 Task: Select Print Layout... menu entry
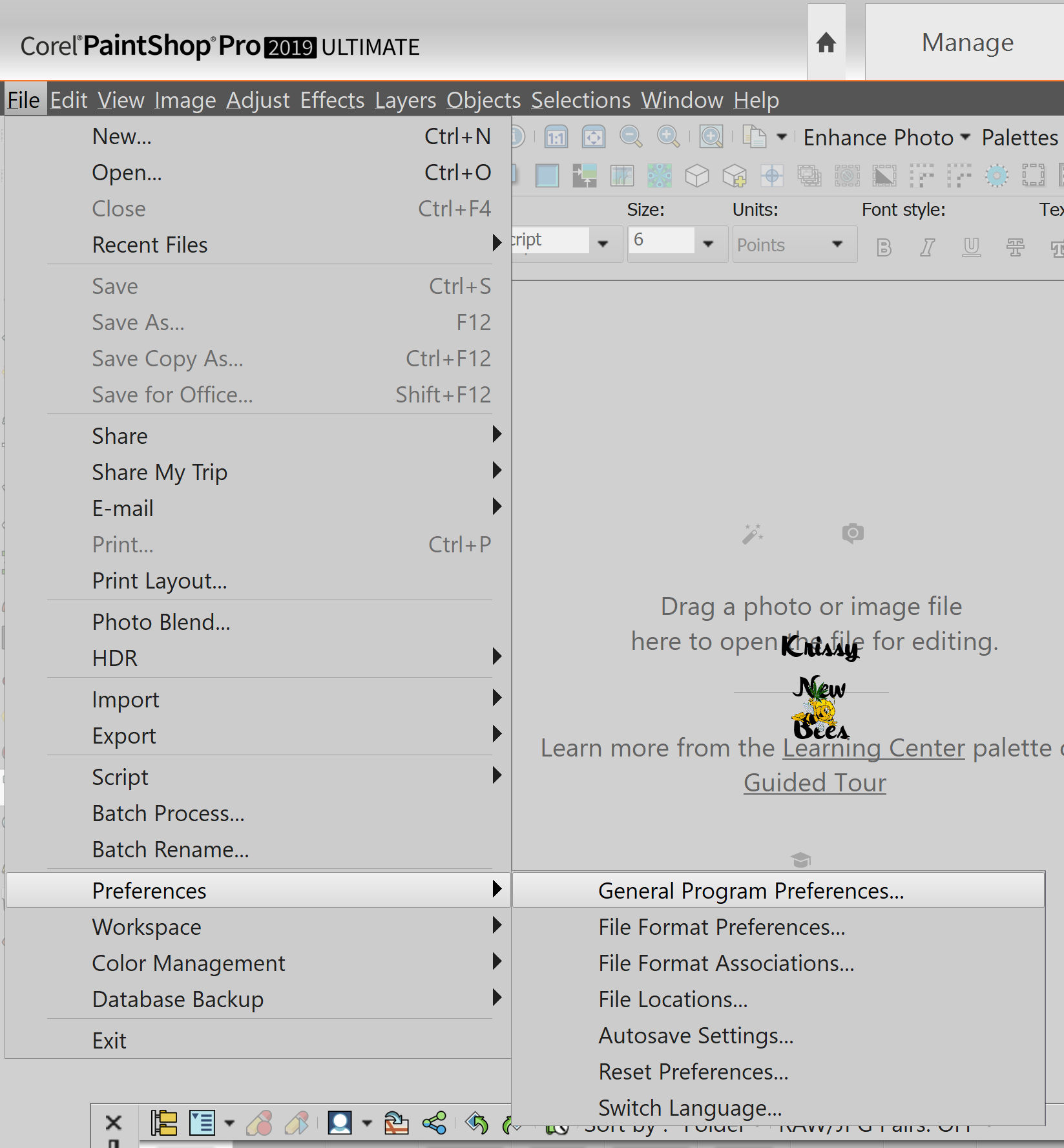pyautogui.click(x=258, y=581)
